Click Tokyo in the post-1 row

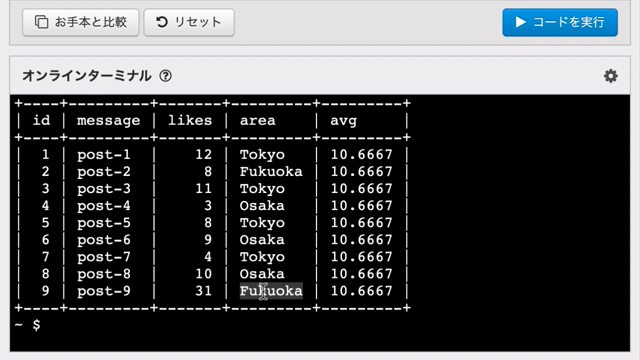point(262,155)
